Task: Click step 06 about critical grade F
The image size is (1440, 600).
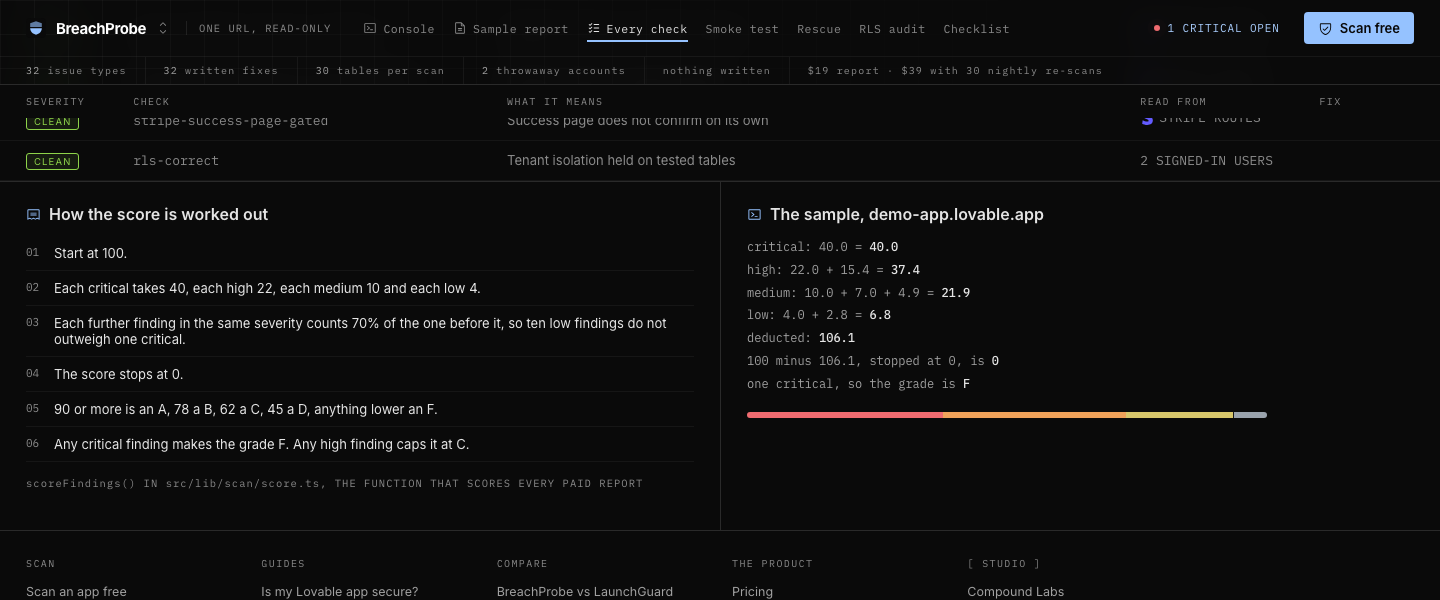Action: 359,444
